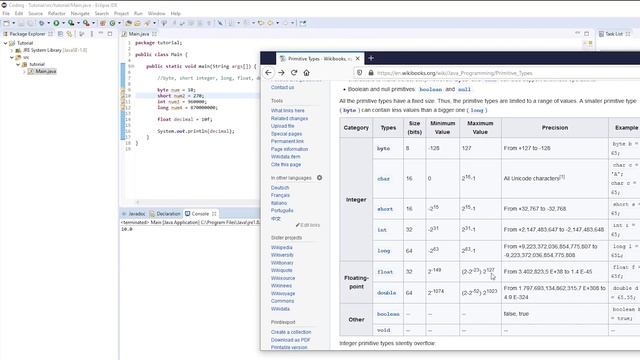This screenshot has height=360, width=640.
Task: Click the 'What links here' sidebar link
Action: pyautogui.click(x=288, y=111)
